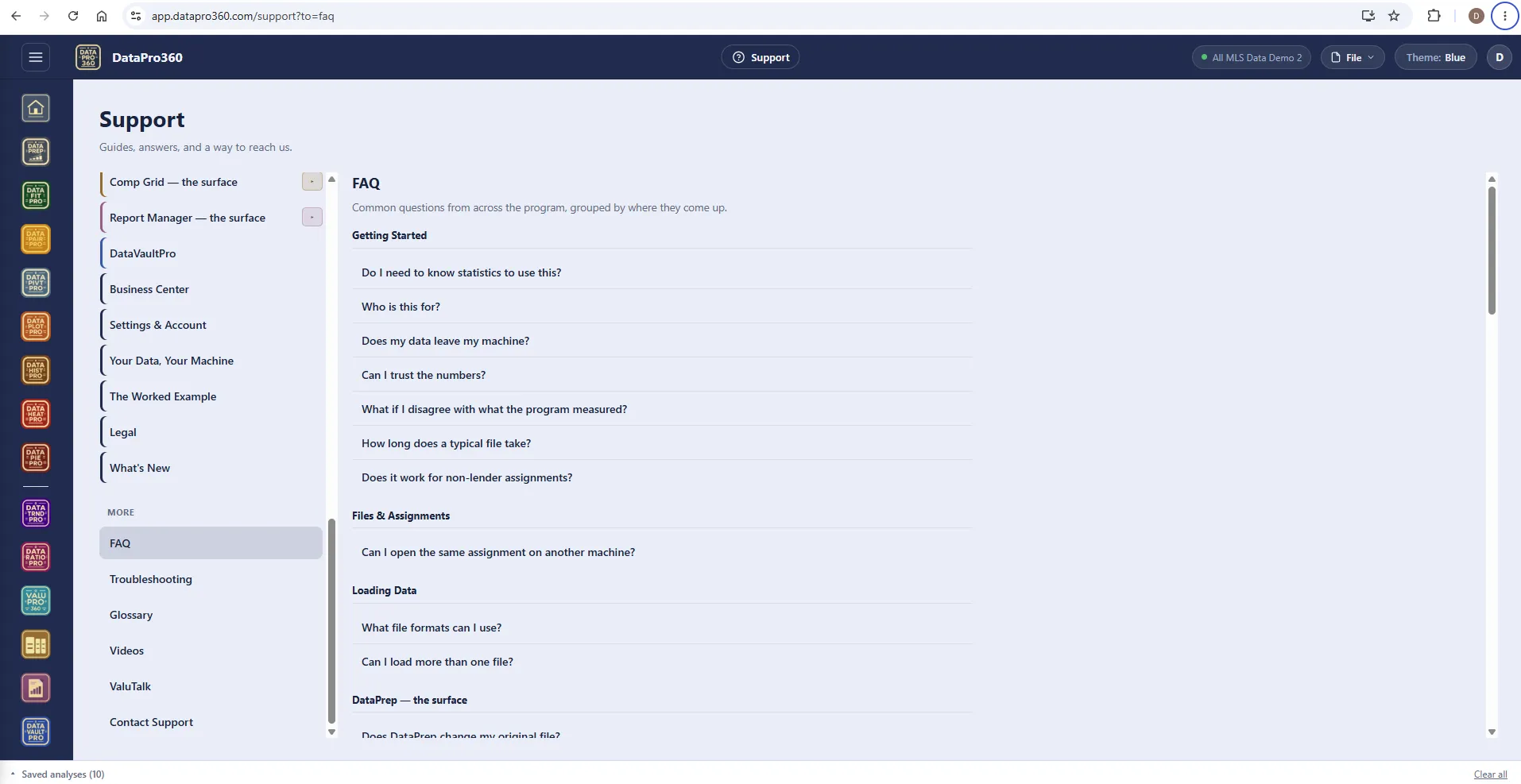Open the comp grid sidebar icon
The height and width of the screenshot is (784, 1521).
tap(36, 644)
